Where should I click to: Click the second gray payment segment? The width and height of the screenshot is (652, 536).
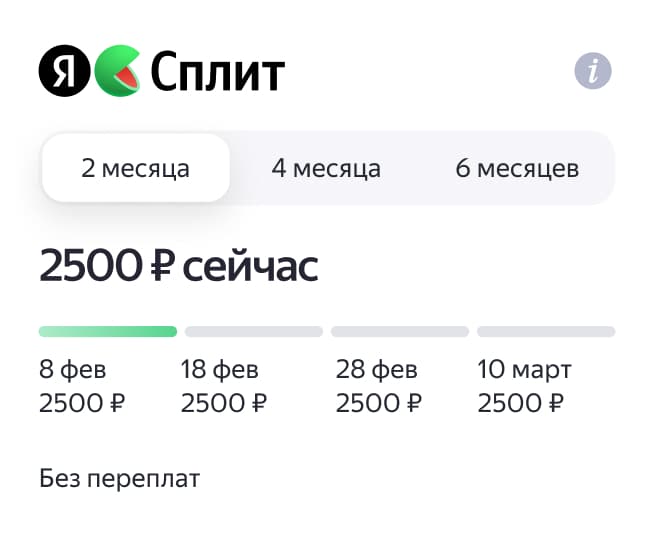(x=254, y=331)
